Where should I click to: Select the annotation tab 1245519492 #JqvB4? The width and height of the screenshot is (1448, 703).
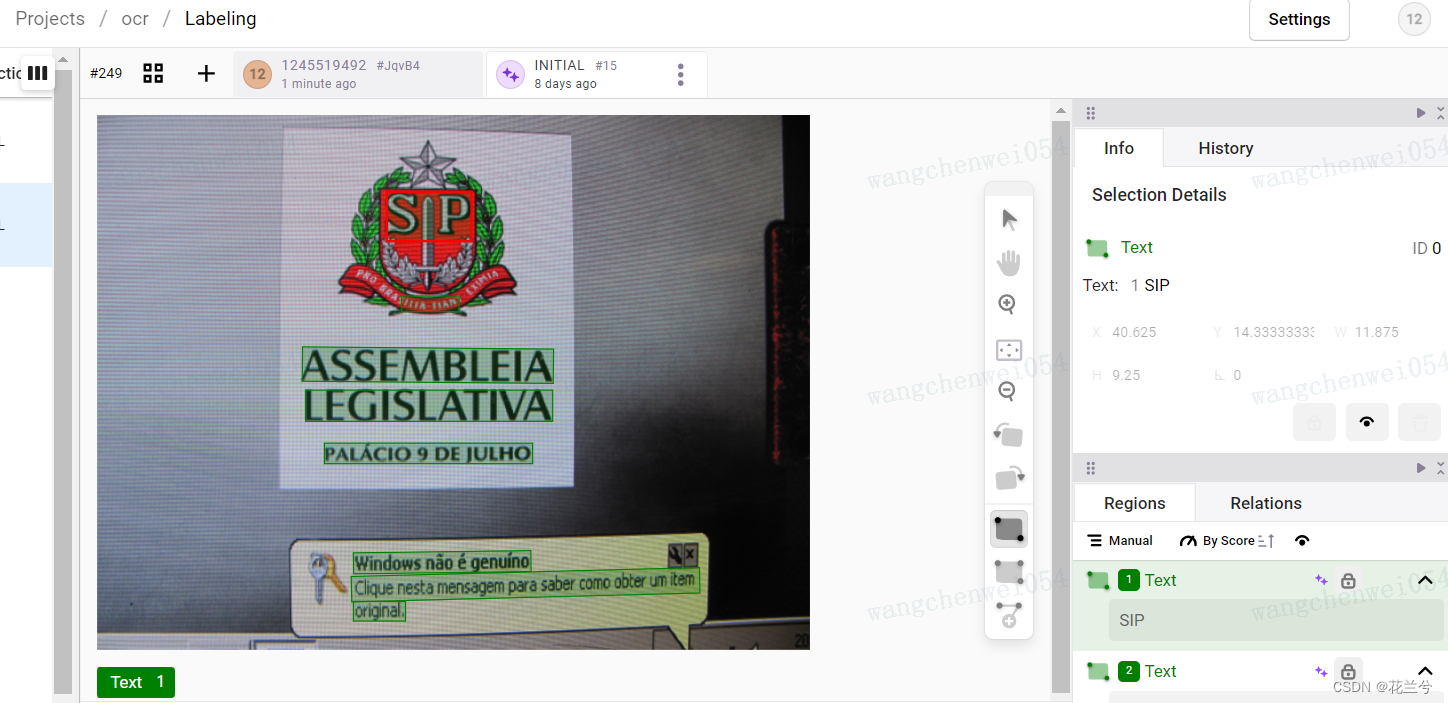point(358,74)
